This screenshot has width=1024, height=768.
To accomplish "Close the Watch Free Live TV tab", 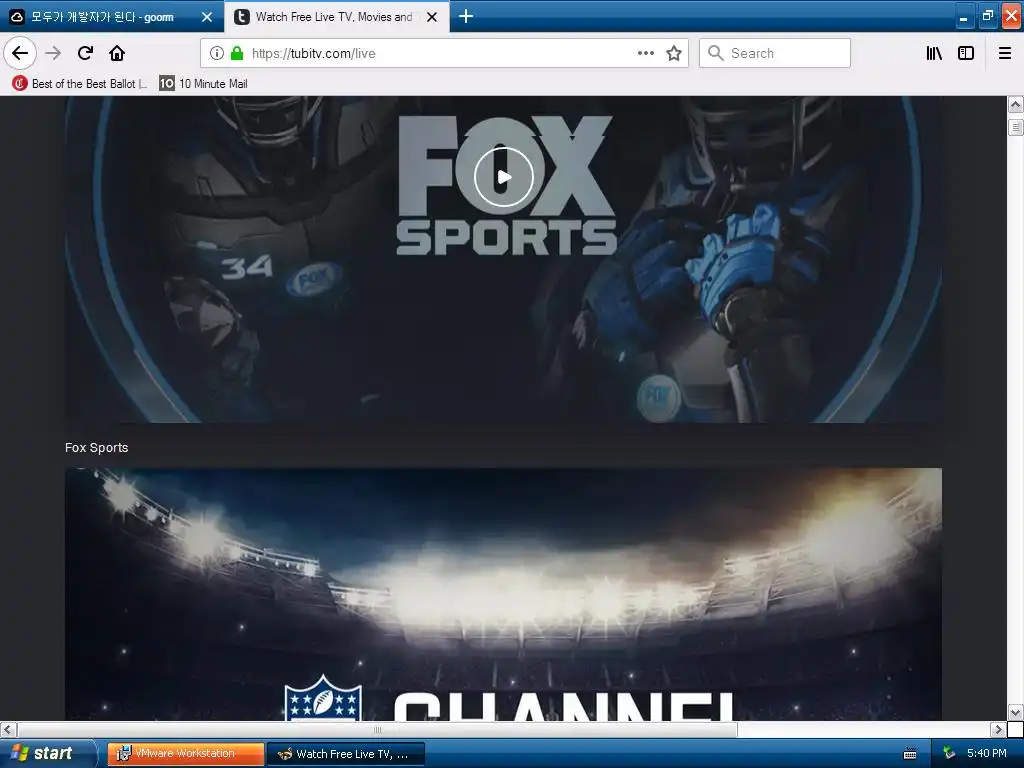I will 432,17.
